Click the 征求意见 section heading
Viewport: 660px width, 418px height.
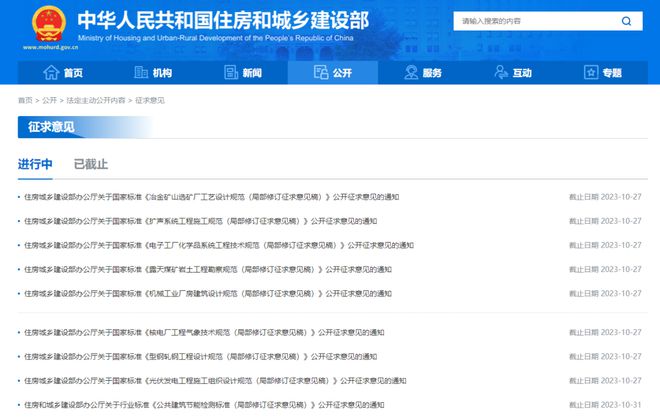coord(51,127)
